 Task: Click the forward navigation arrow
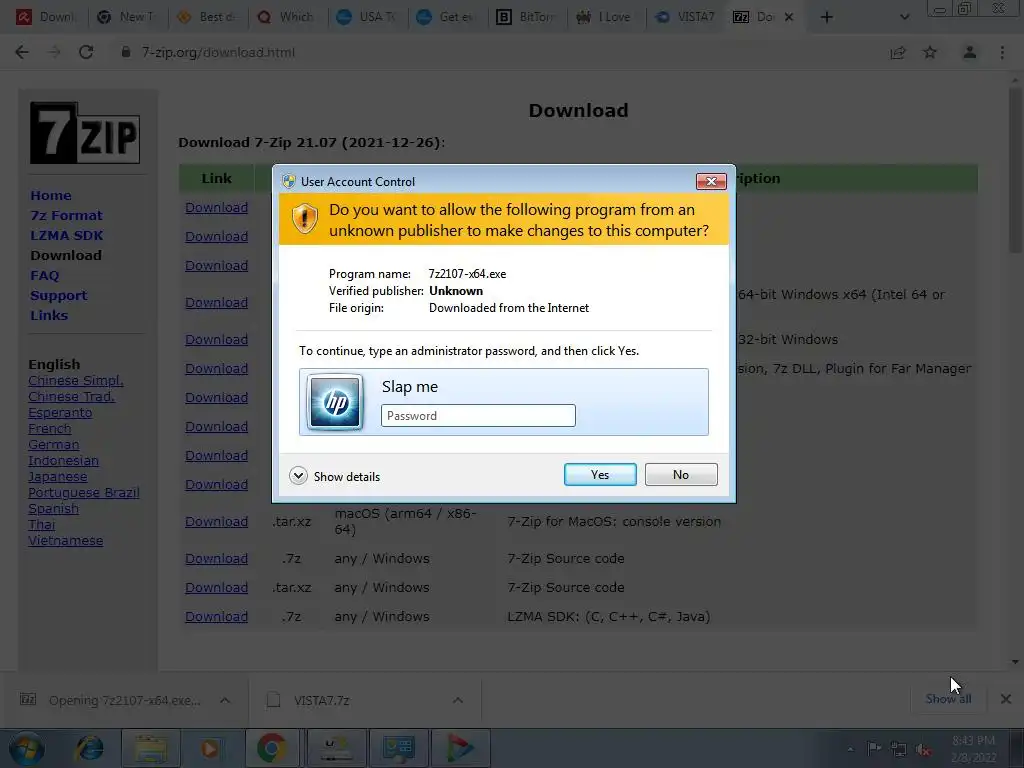tap(54, 52)
